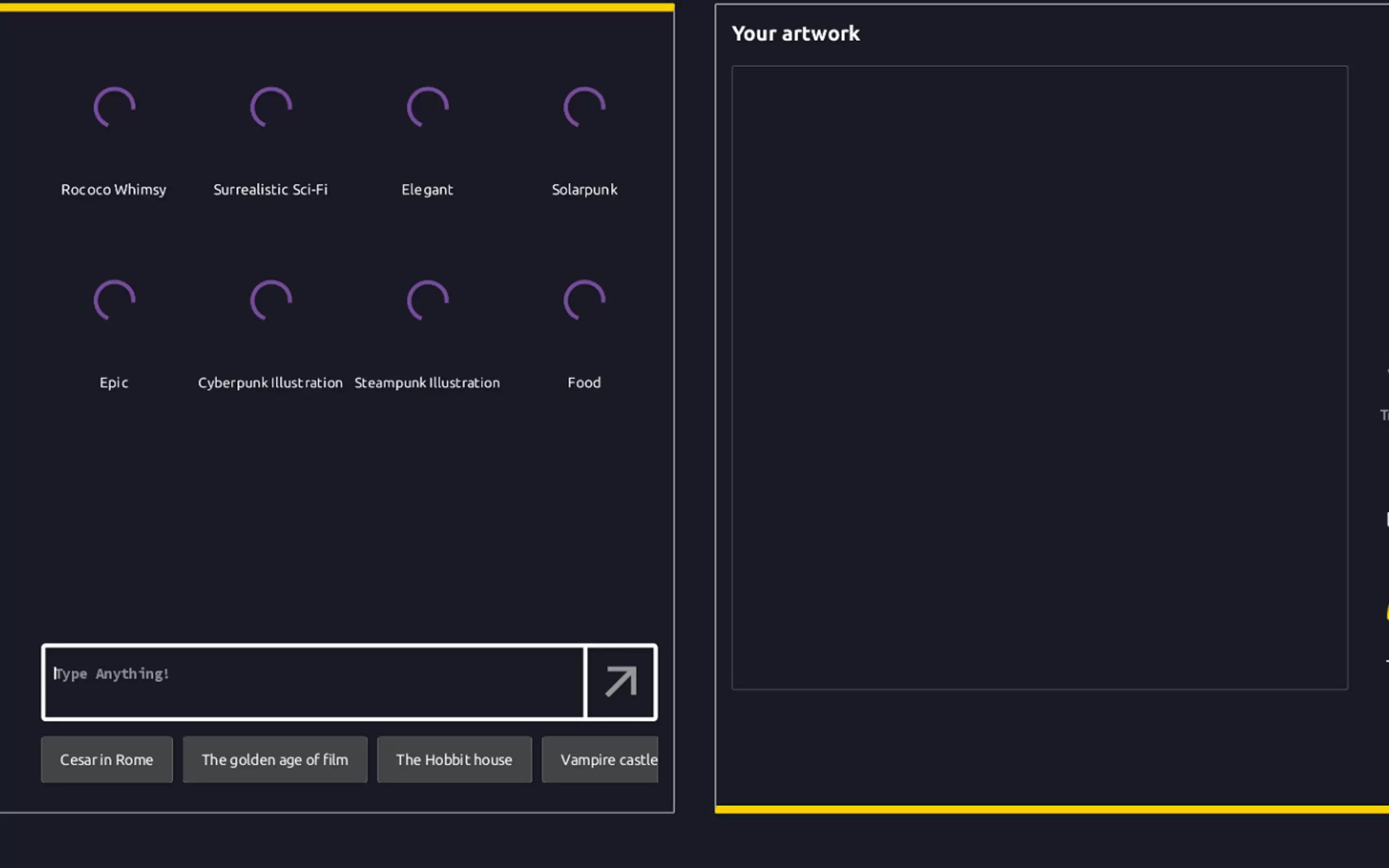Select Cyberpunk Illustration style
The width and height of the screenshot is (1389, 868).
(x=271, y=300)
